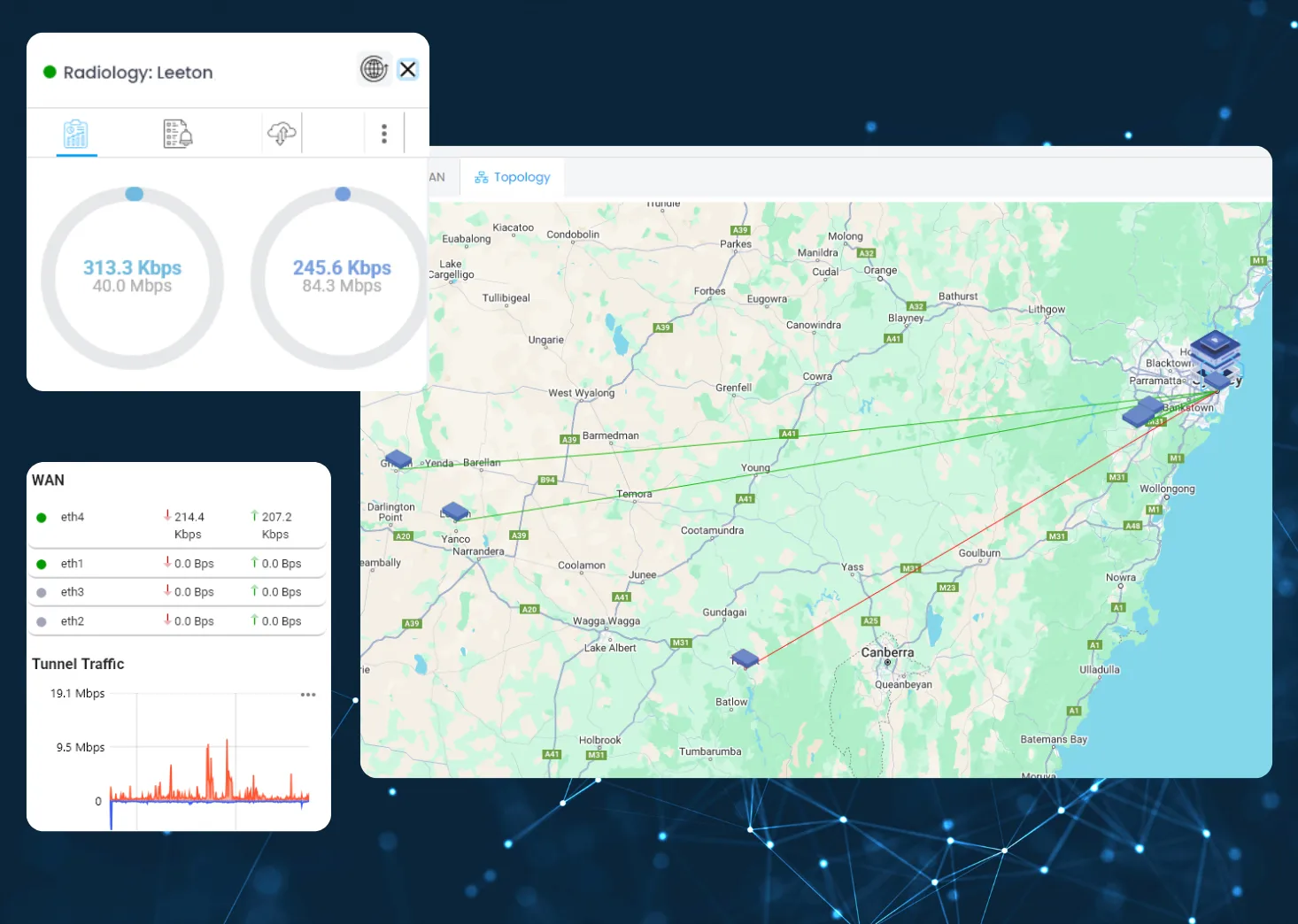This screenshot has width=1298, height=924.
Task: Click the grey status dot for eth2
Action: tap(42, 622)
